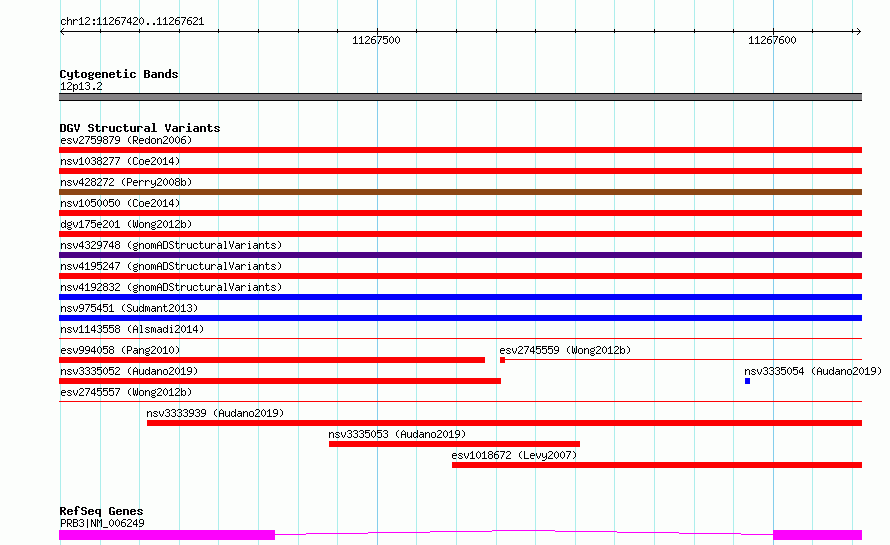Click variant label esv2745559 (Wong2012b)

click(565, 350)
